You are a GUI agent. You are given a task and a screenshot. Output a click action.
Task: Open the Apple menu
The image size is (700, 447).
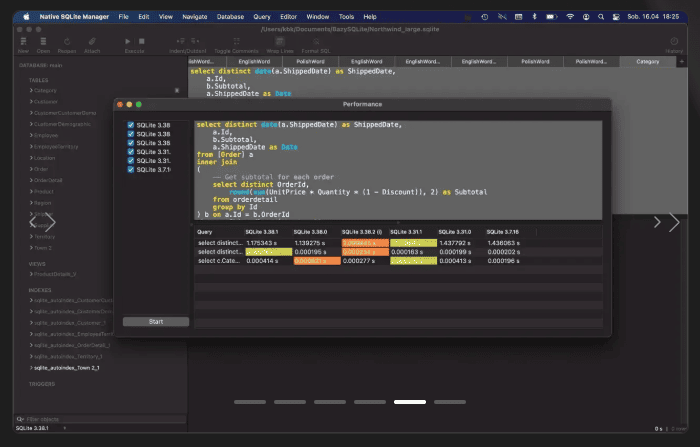pyautogui.click(x=26, y=17)
